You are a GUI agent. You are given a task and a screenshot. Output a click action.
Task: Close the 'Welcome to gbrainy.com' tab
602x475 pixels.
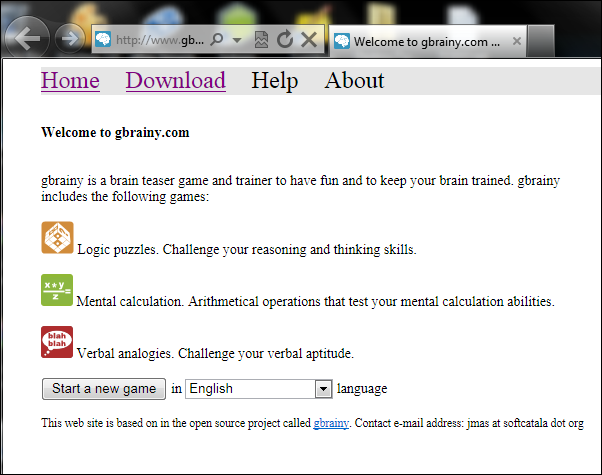click(x=517, y=41)
